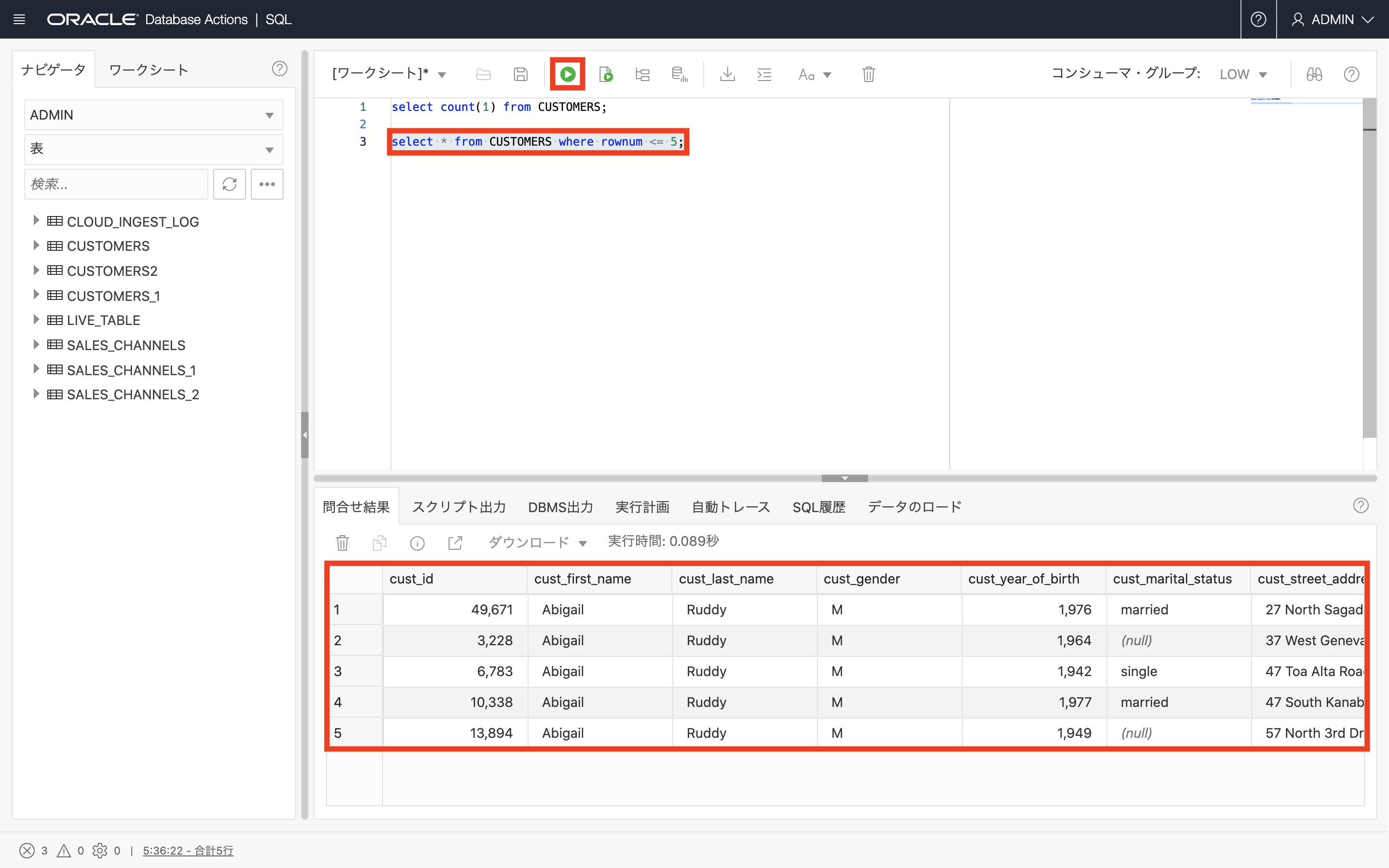Open the ADMIN schema dropdown
This screenshot has height=868, width=1389.
(x=153, y=115)
